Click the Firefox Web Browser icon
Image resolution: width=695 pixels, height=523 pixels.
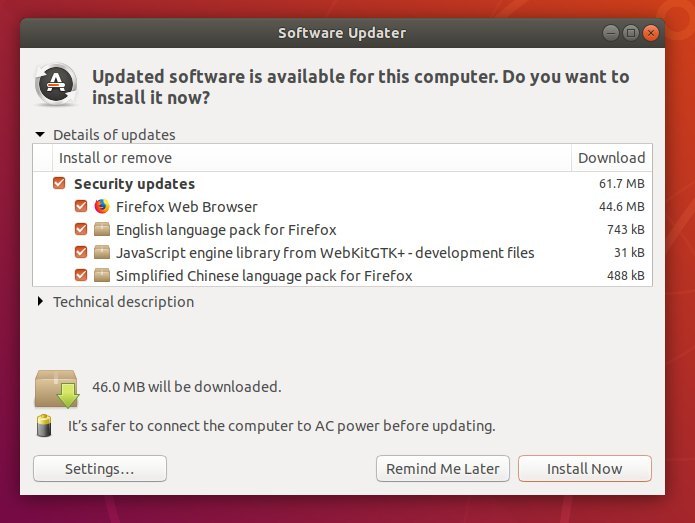click(x=102, y=206)
